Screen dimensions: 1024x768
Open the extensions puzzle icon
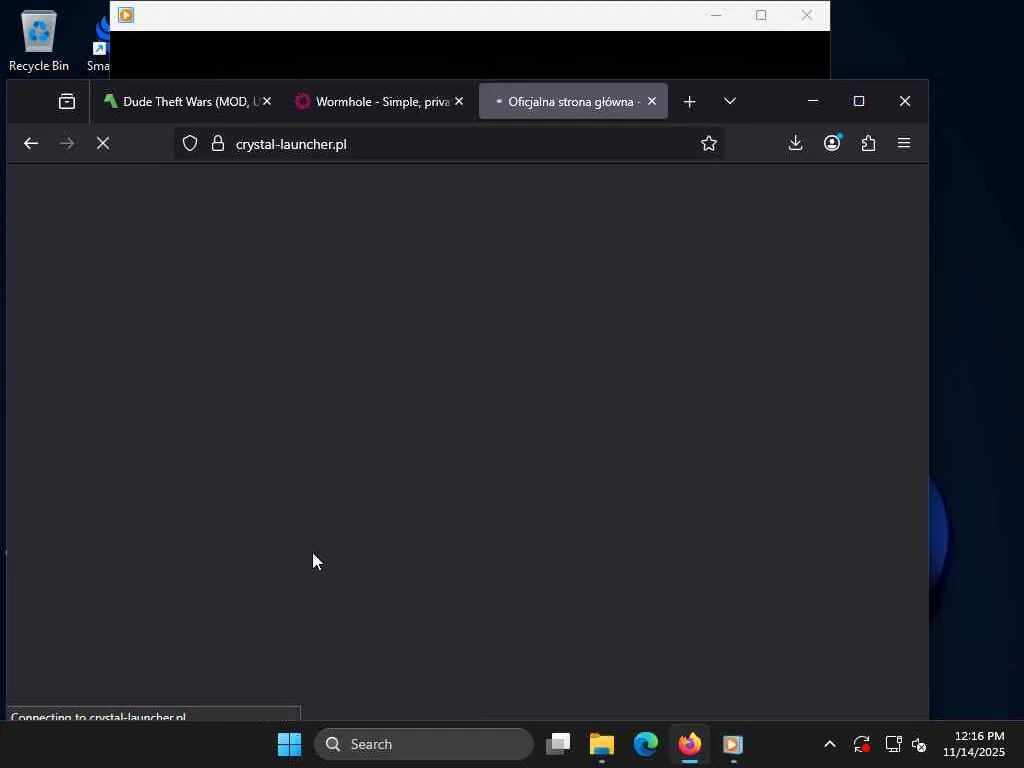(x=868, y=143)
